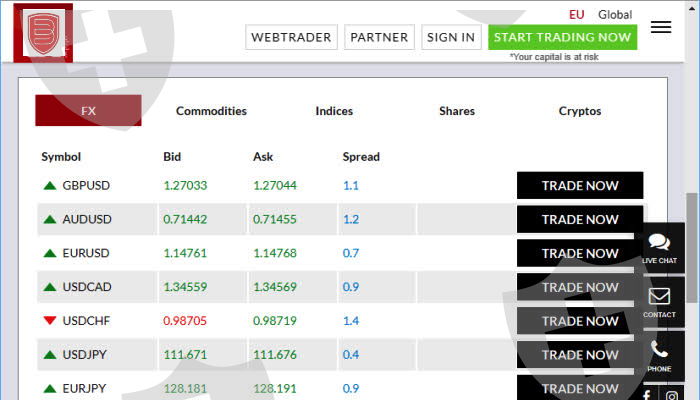Select the FX tab
700x400 pixels.
coord(88,111)
